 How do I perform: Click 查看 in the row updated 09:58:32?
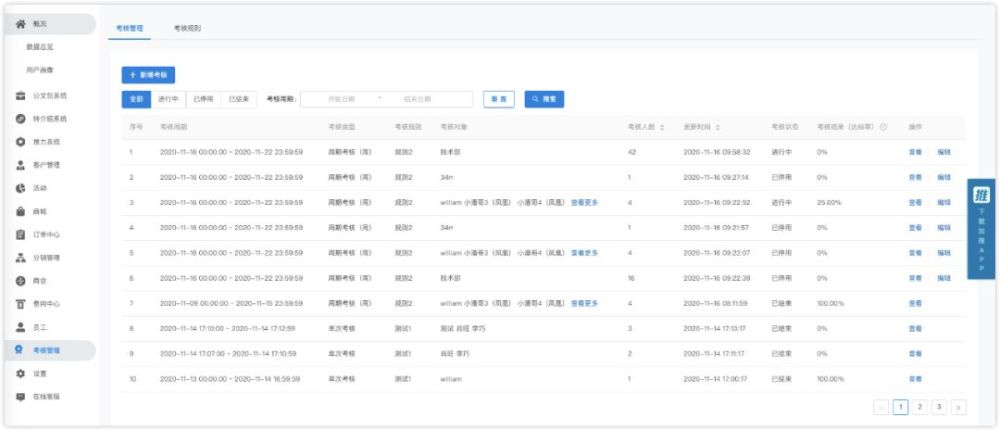915,152
